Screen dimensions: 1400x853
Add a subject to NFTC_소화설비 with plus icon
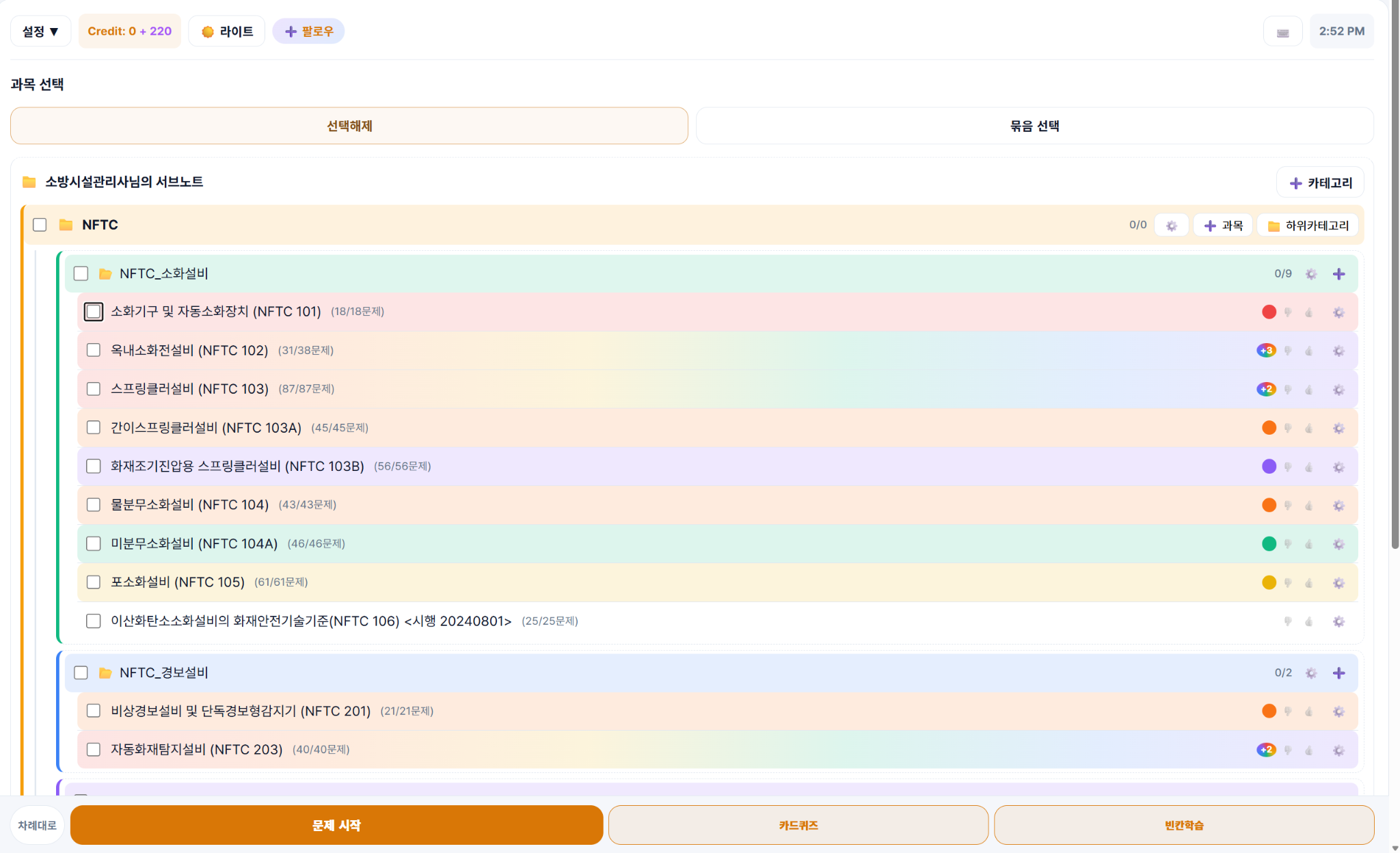[1338, 274]
